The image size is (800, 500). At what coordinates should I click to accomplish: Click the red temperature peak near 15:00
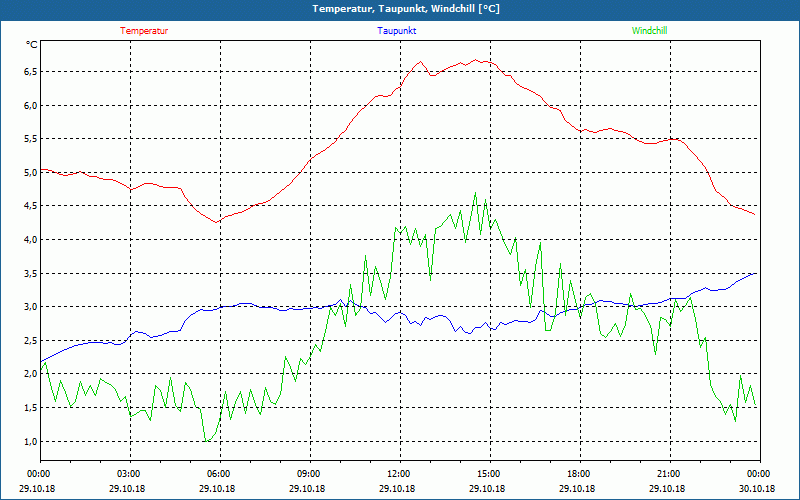[x=476, y=60]
